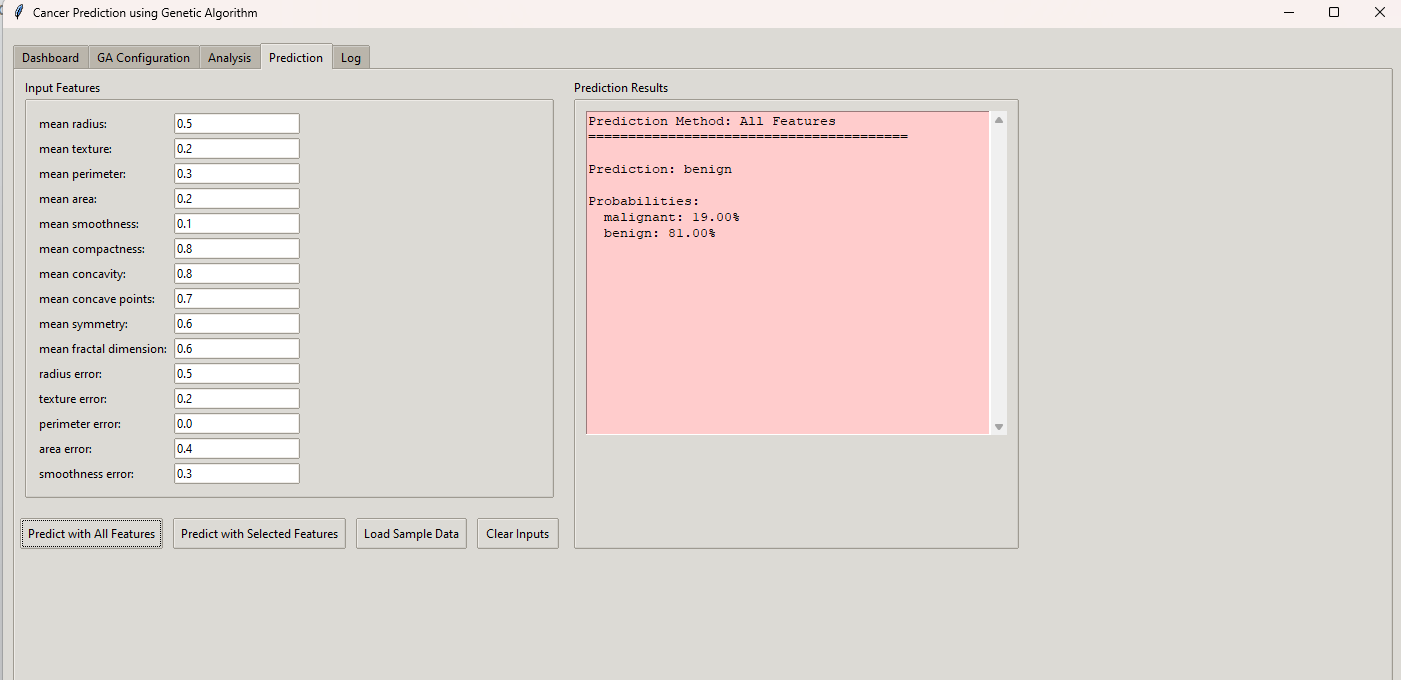Click Predict with Selected Features button
This screenshot has width=1401, height=680.
coord(259,534)
